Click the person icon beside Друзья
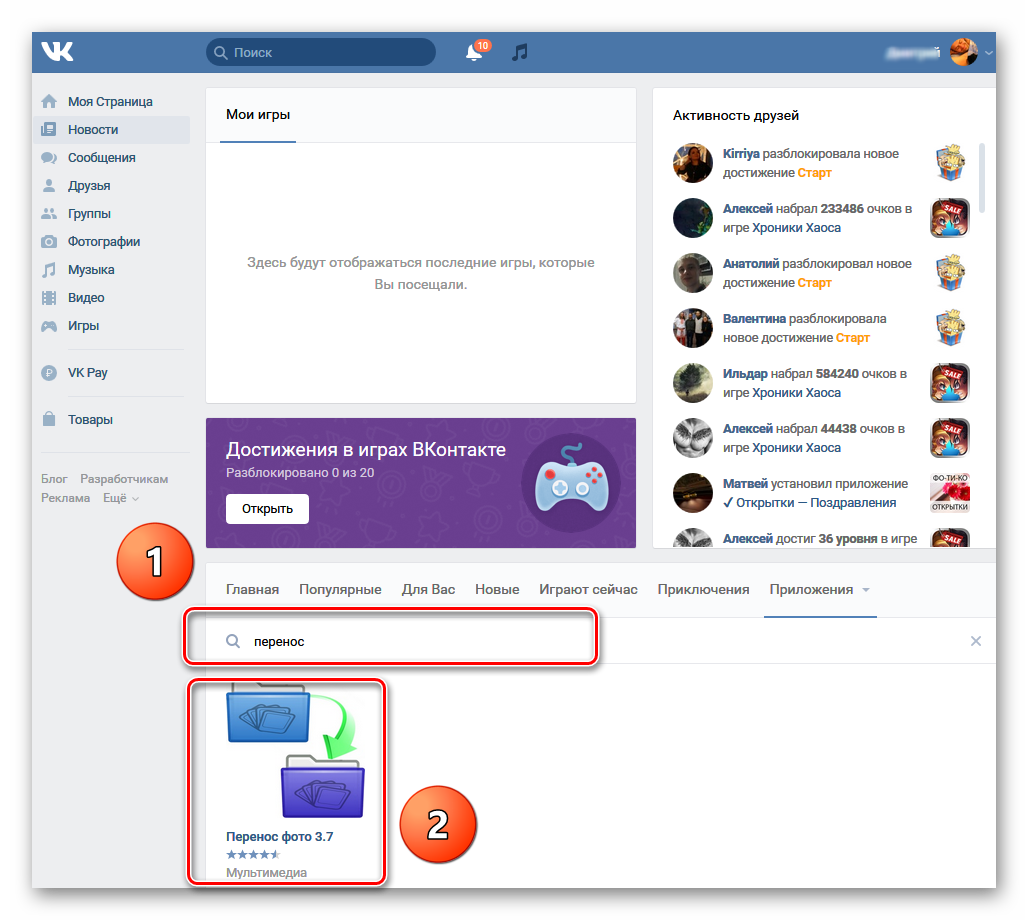1028x920 pixels. [49, 186]
